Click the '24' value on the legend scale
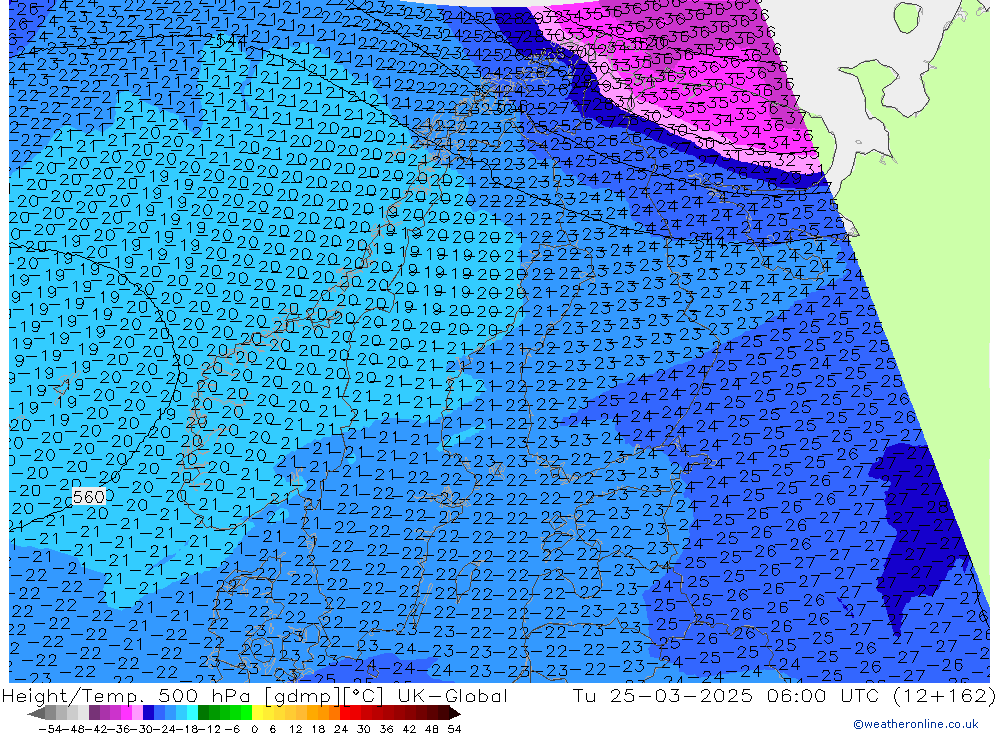The width and height of the screenshot is (1000, 733). point(341,729)
